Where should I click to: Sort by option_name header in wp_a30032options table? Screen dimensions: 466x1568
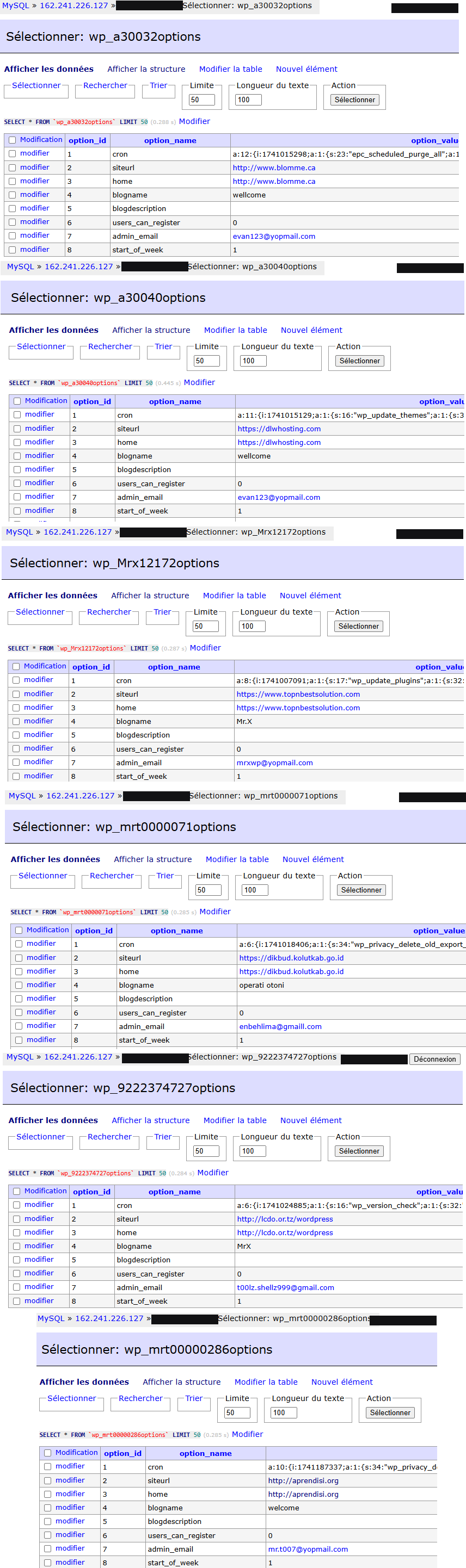pyautogui.click(x=170, y=141)
